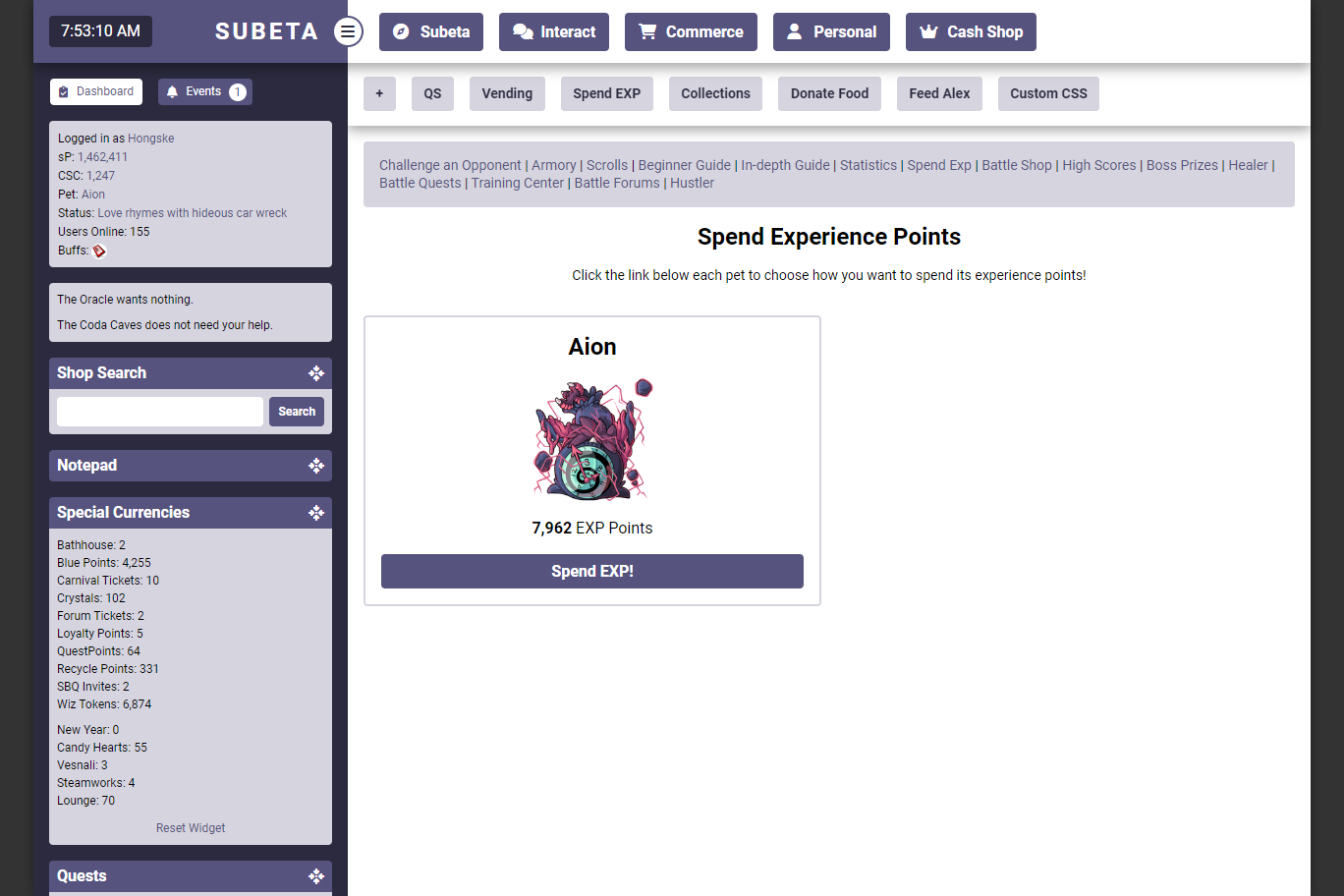Viewport: 1344px width, 896px height.
Task: Click the Shop Search button
Action: click(x=297, y=412)
